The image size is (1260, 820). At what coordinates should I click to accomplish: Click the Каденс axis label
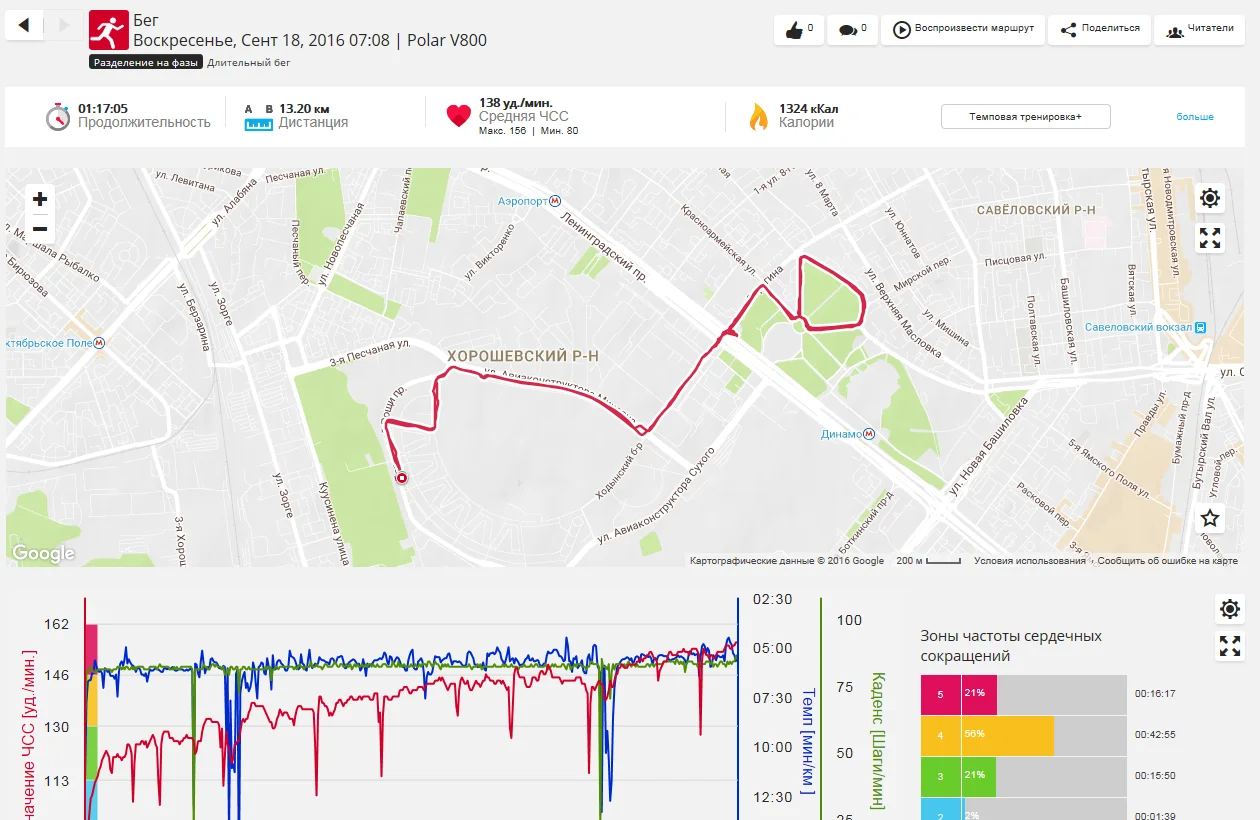pyautogui.click(x=878, y=741)
